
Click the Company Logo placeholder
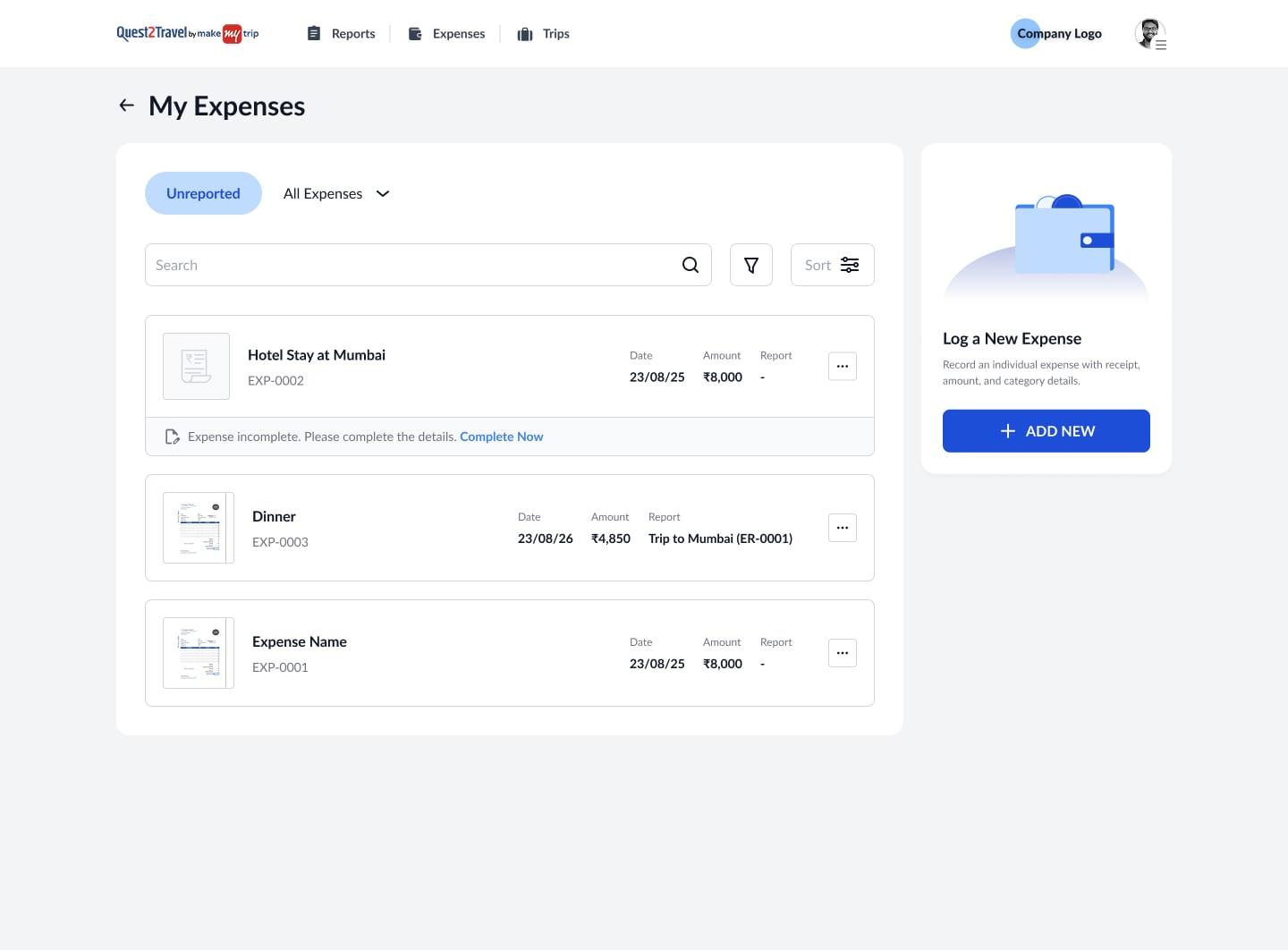click(x=1058, y=34)
